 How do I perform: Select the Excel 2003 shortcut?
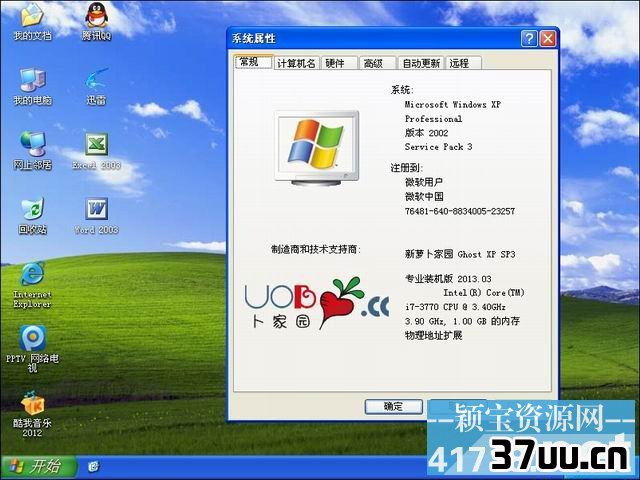point(96,151)
